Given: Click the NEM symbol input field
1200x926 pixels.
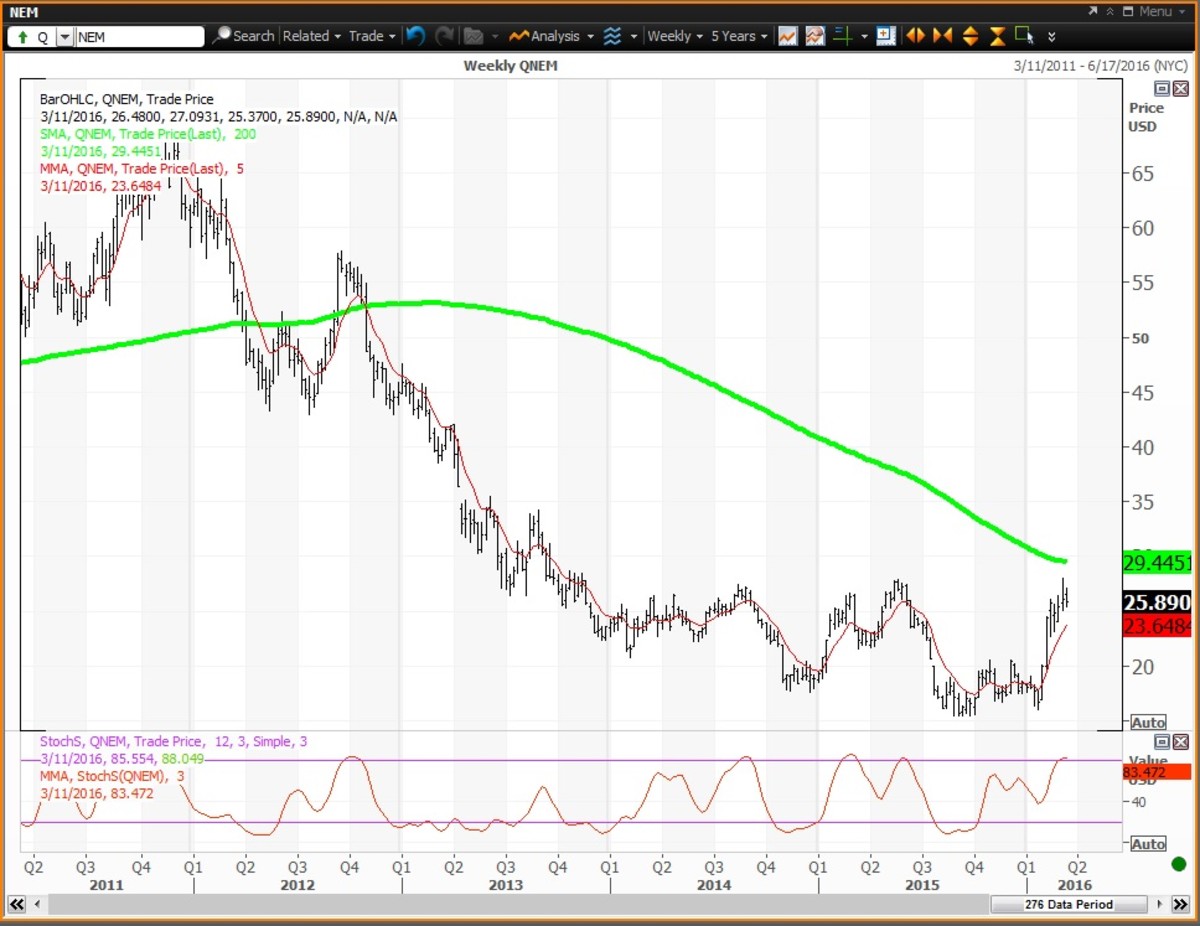Looking at the screenshot, I should pyautogui.click(x=139, y=36).
